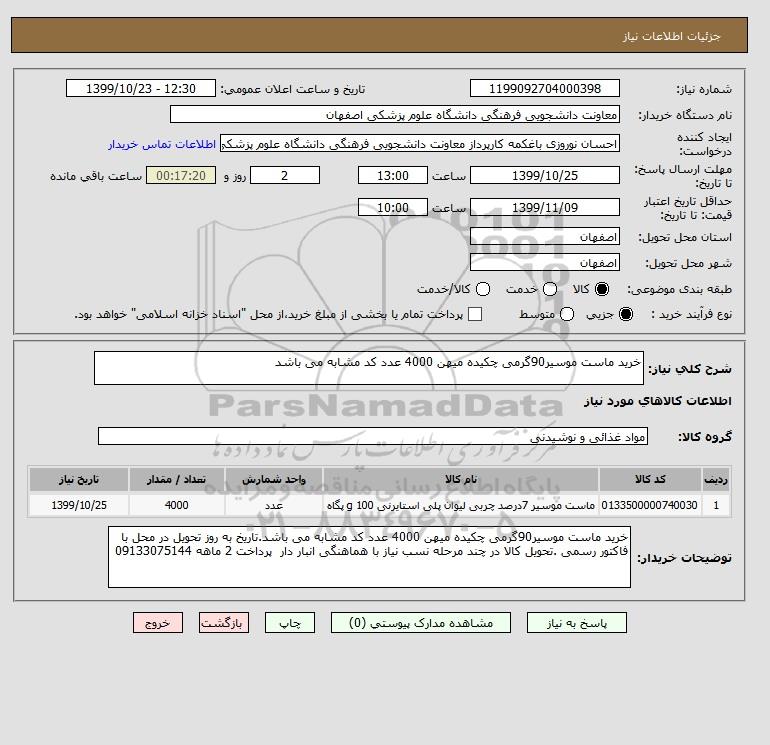This screenshot has height=745, width=770.
Task: Click the buyer notes text area
Action: pyautogui.click(x=369, y=557)
